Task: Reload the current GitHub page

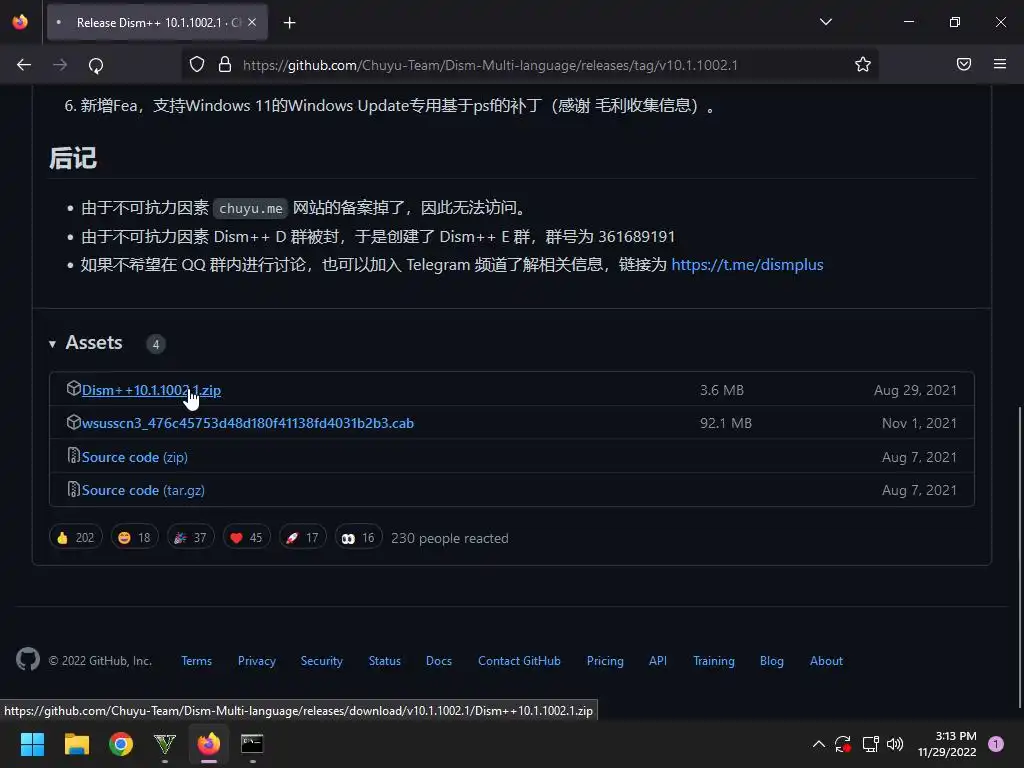Action: (96, 65)
